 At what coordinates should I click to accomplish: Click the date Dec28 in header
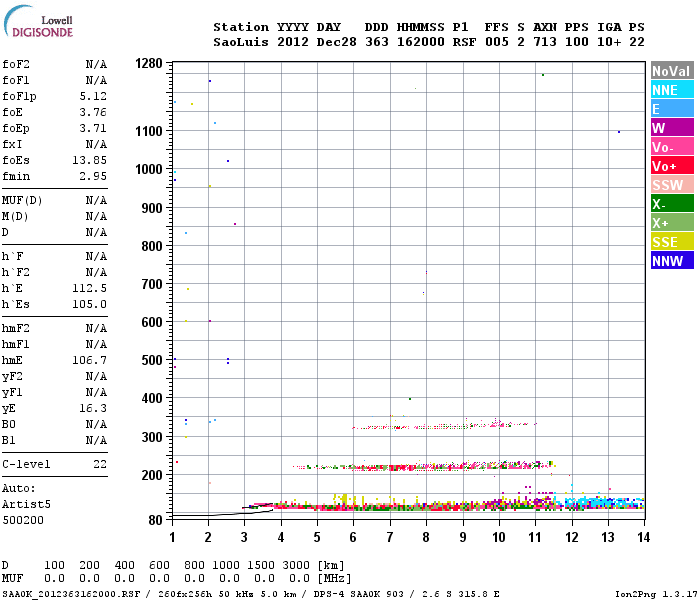[337, 42]
